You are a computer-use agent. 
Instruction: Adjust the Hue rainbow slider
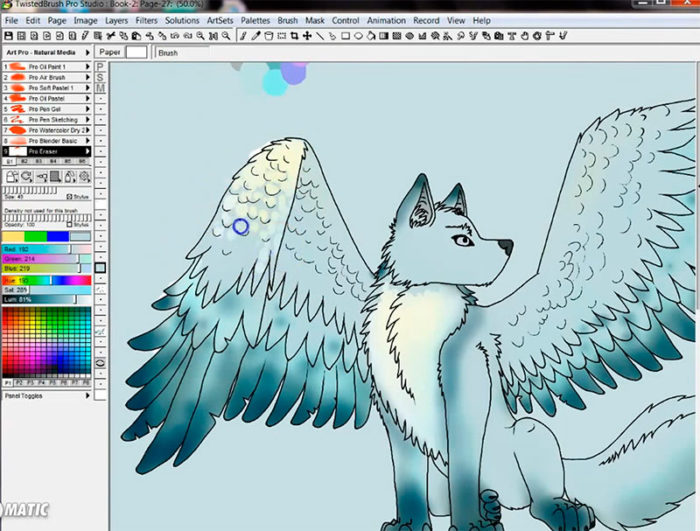coord(46,280)
